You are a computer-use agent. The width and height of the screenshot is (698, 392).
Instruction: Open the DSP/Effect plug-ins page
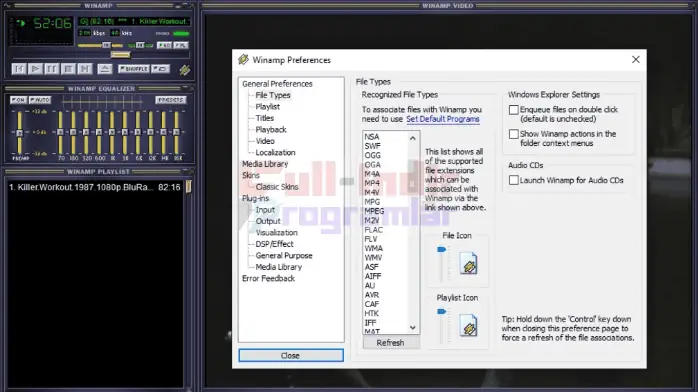pyautogui.click(x=274, y=244)
